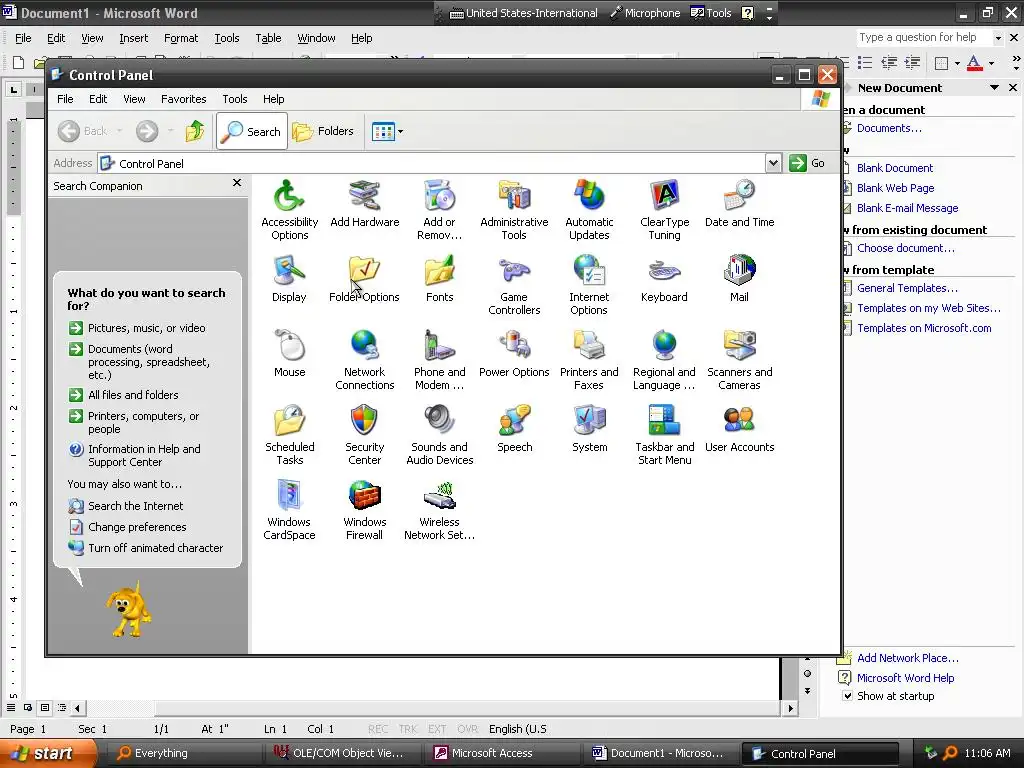This screenshot has height=768, width=1024.
Task: Open the Mail applet
Action: click(x=739, y=279)
